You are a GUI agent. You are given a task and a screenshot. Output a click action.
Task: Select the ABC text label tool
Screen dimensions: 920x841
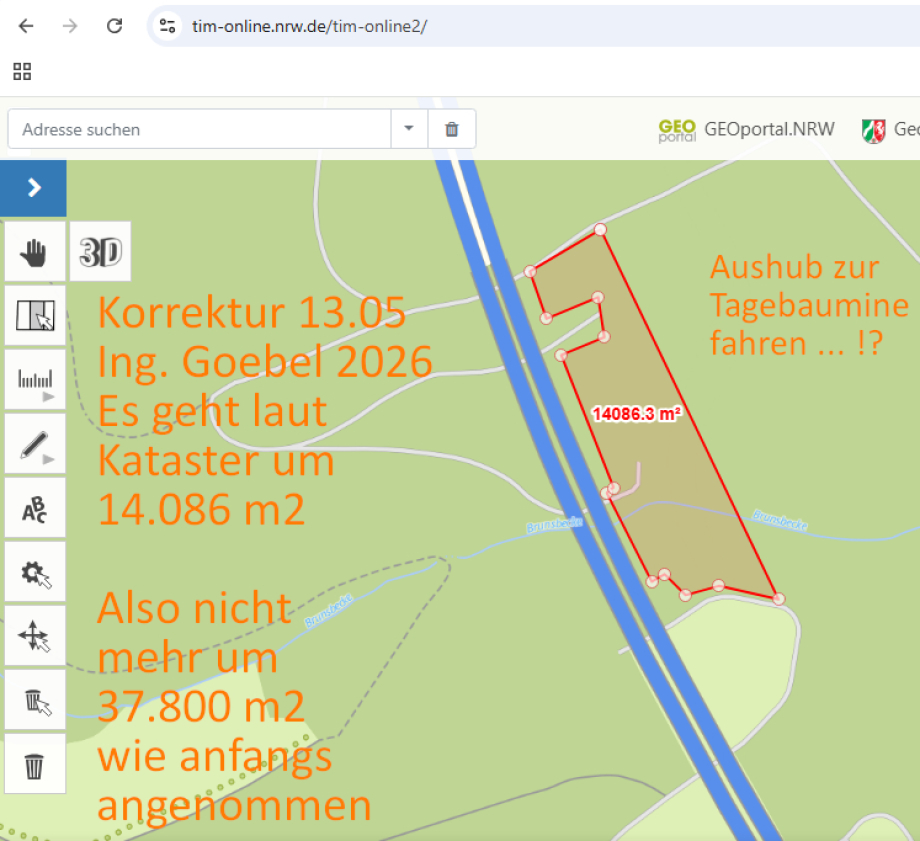pos(35,508)
